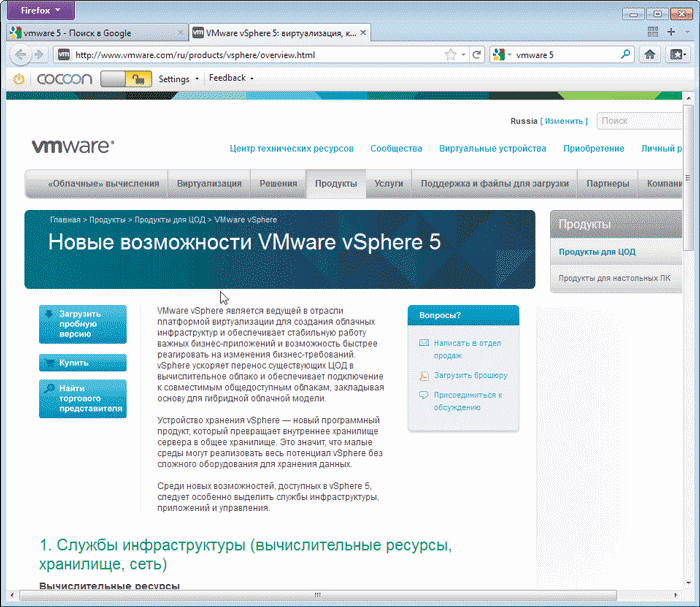Reload the page
The height and width of the screenshot is (607, 700).
point(477,55)
